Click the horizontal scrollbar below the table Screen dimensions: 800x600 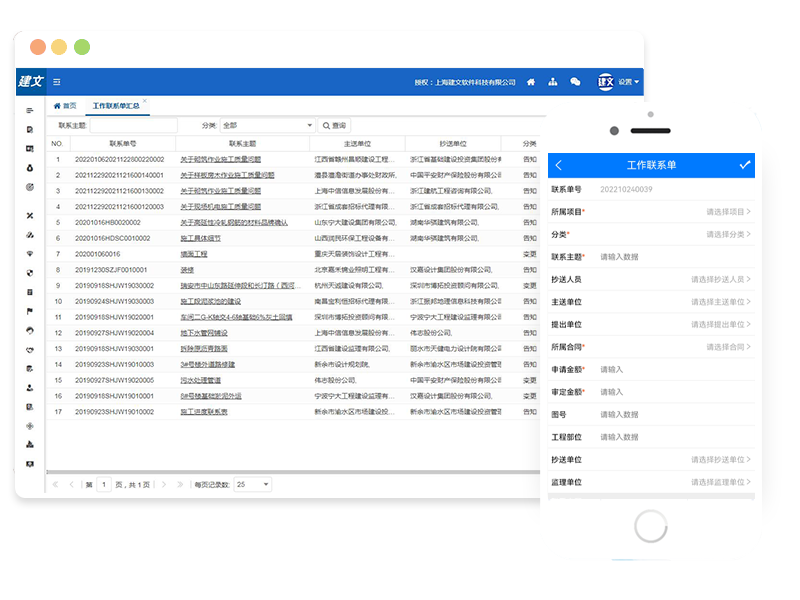[293, 472]
